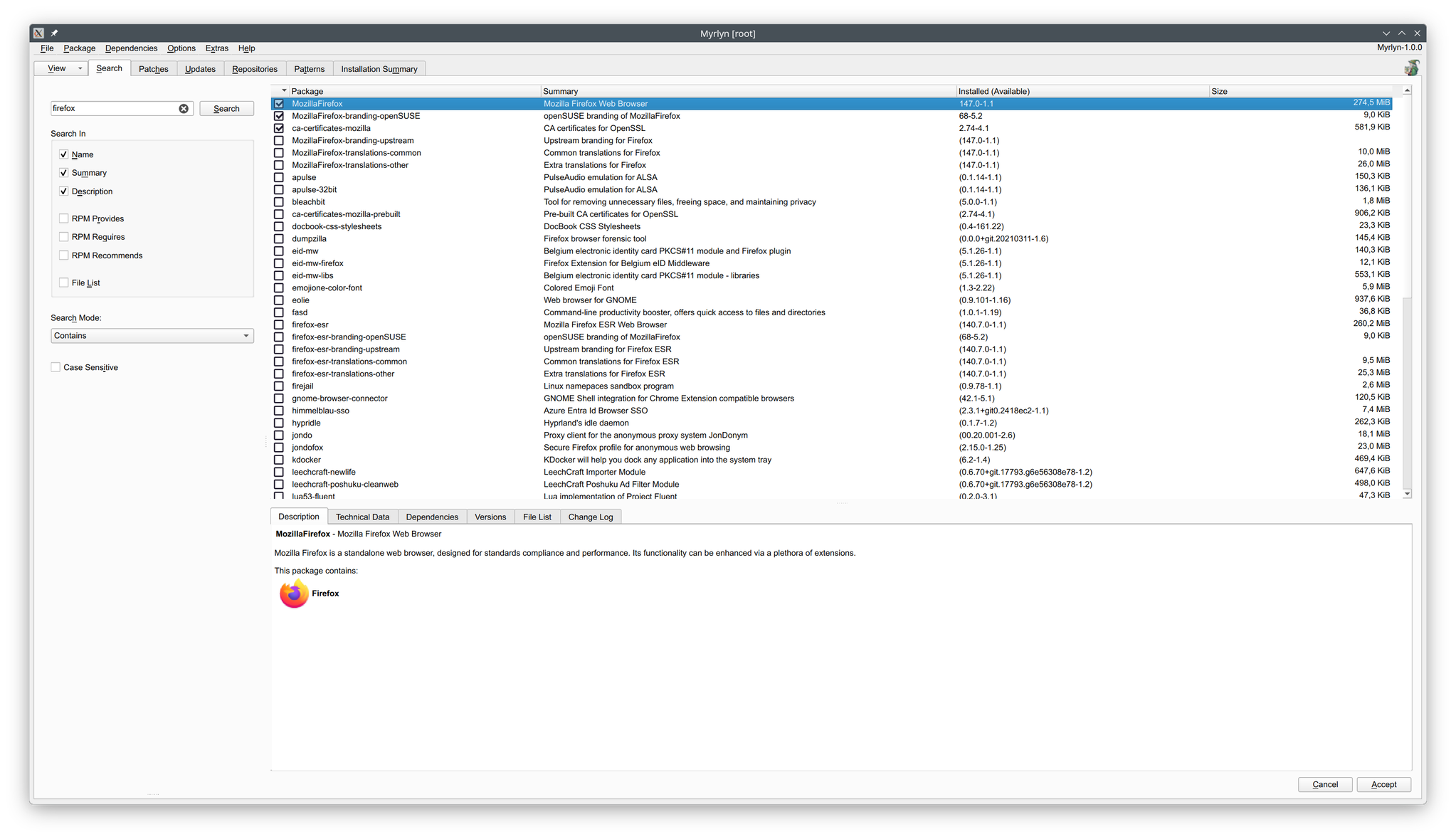This screenshot has height=839, width=1456.
Task: Click the pin window icon
Action: [55, 33]
